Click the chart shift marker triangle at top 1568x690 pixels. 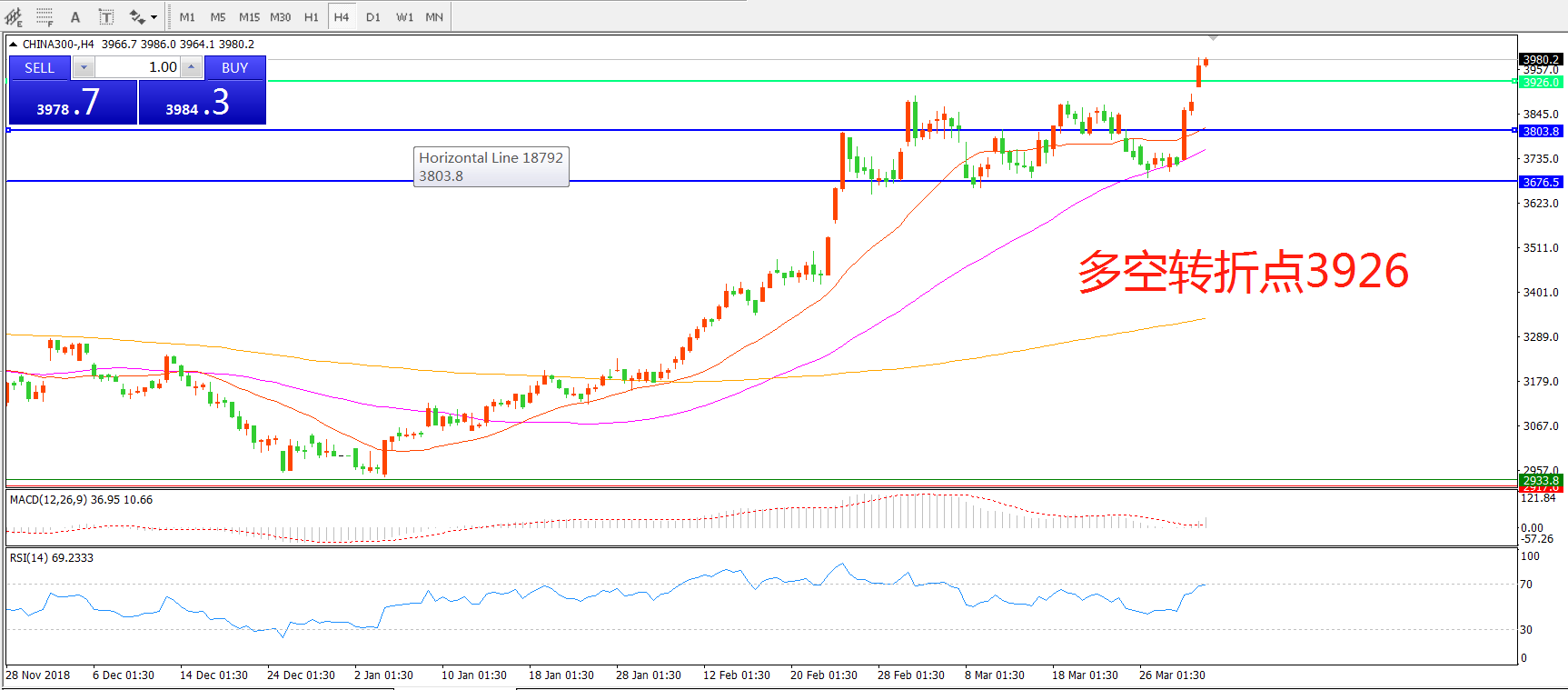pos(1214,38)
